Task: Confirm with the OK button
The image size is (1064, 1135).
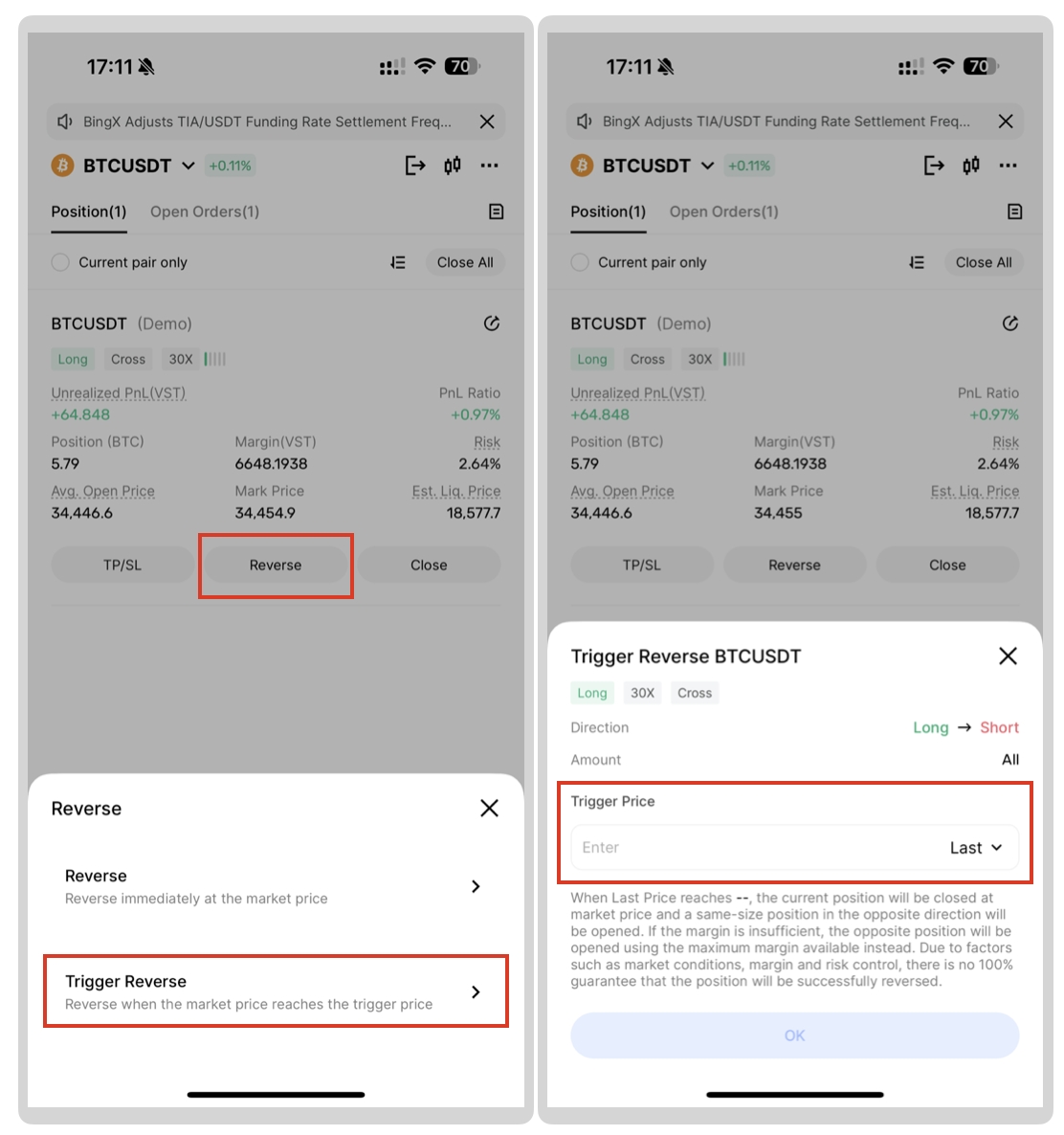Action: pos(795,1035)
